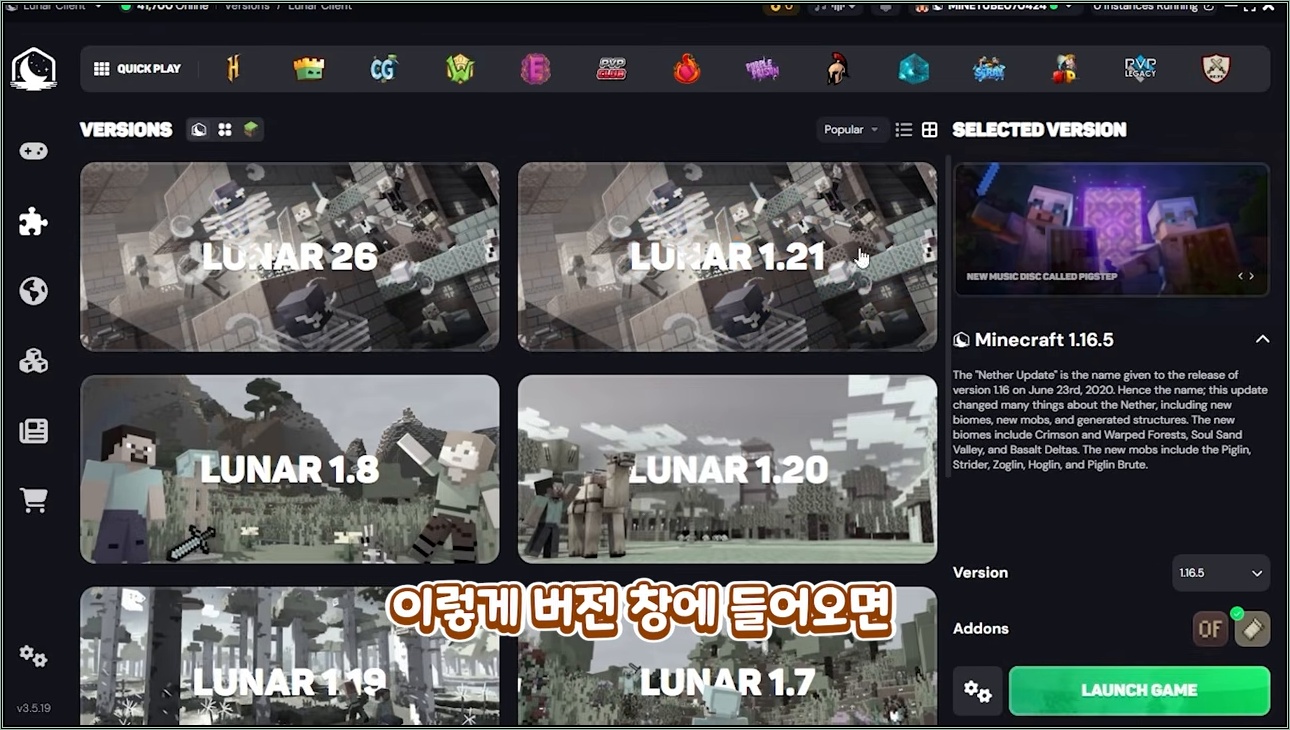1290x730 pixels.
Task: Click the Launch Game button
Action: pyautogui.click(x=1139, y=691)
